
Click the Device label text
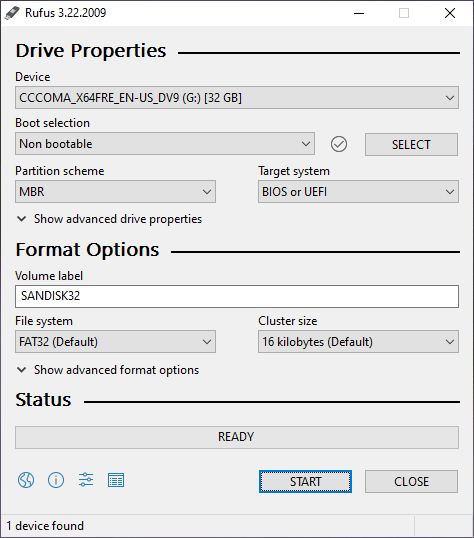[33, 77]
